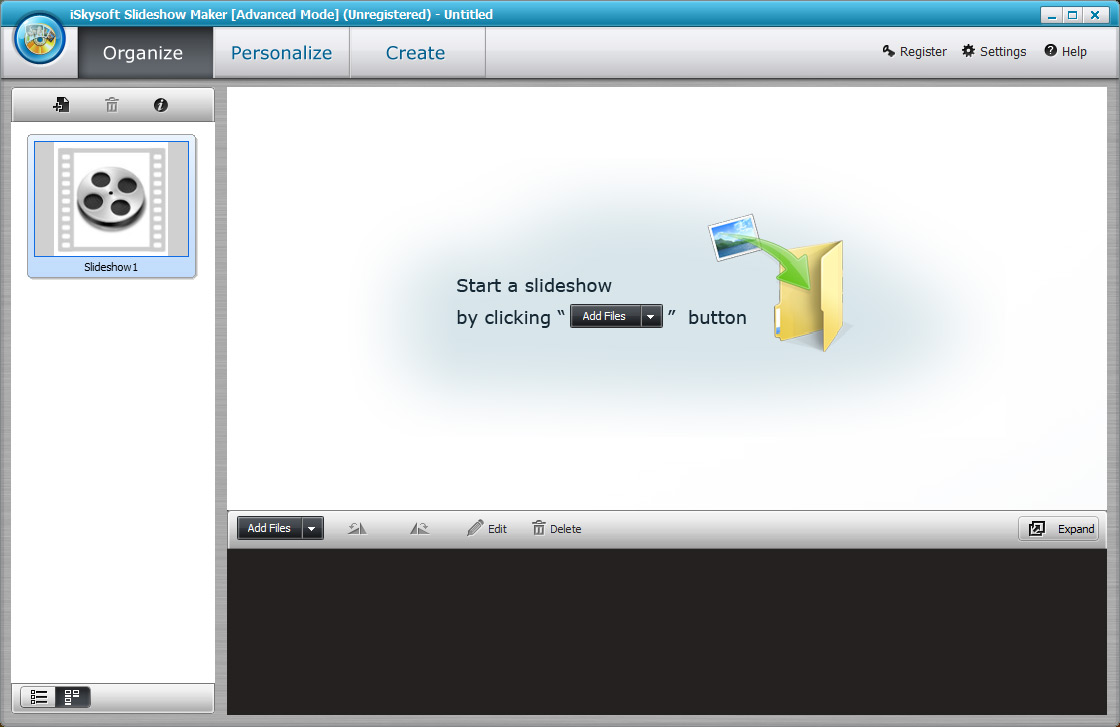Click the folder with photo illustration
This screenshot has height=727, width=1120.
click(x=779, y=282)
